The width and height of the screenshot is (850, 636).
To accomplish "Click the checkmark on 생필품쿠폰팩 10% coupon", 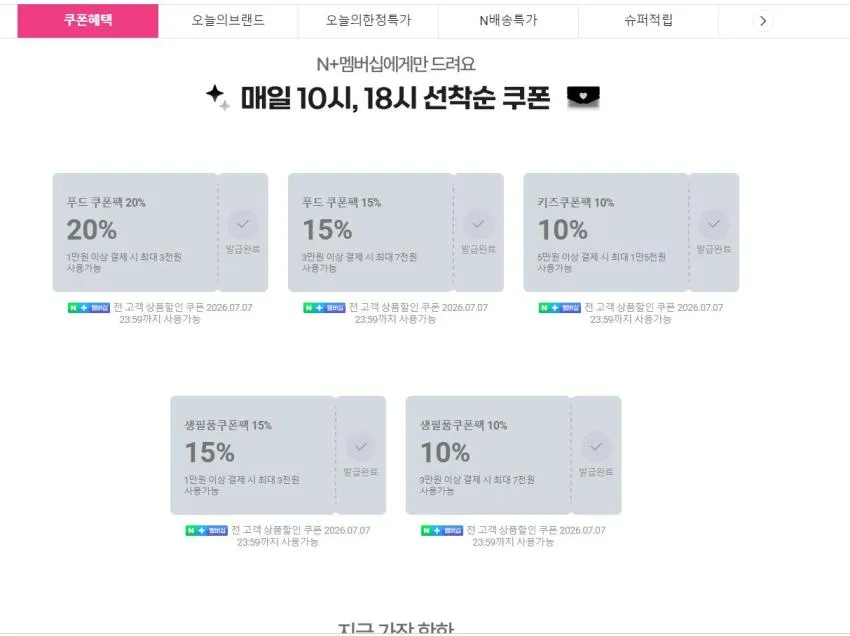I will [x=596, y=447].
